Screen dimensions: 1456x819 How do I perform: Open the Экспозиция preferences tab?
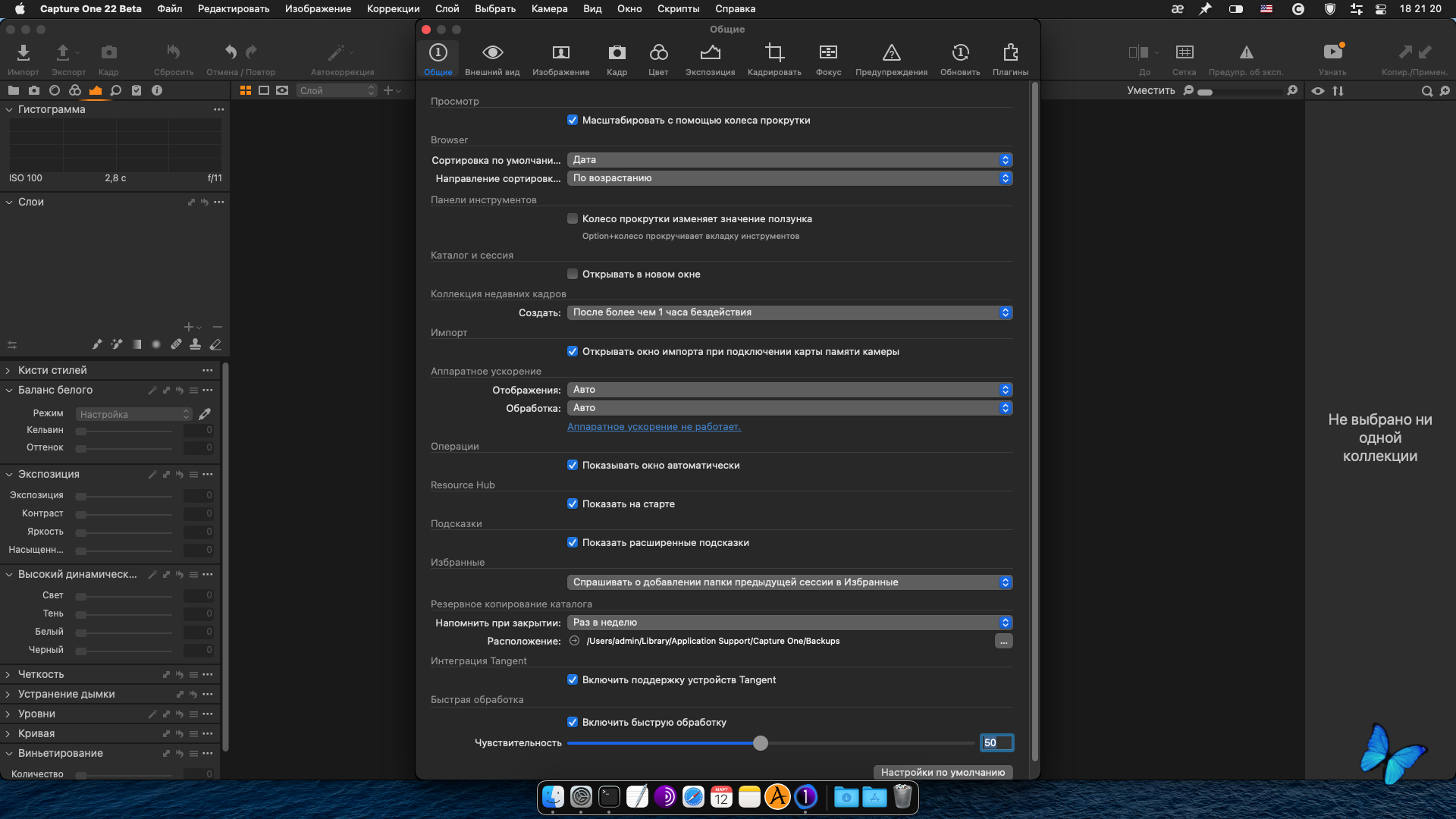point(710,59)
